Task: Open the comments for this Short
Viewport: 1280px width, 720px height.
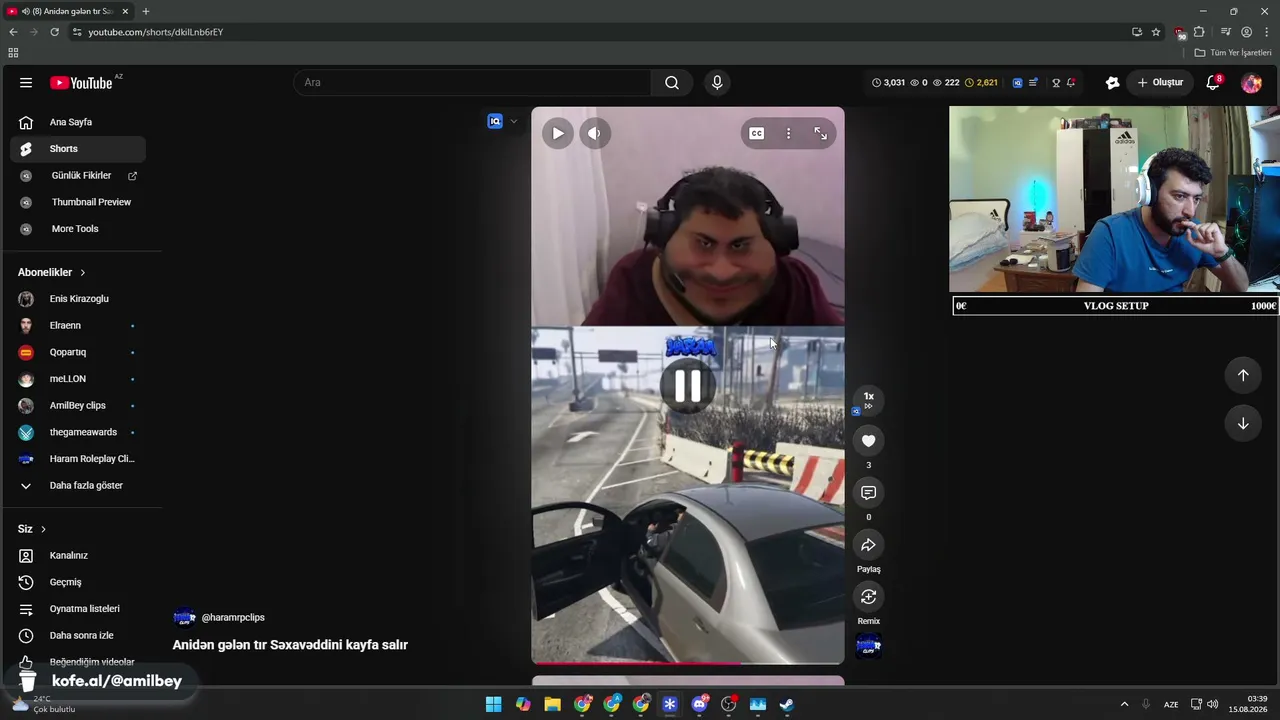Action: tap(868, 493)
